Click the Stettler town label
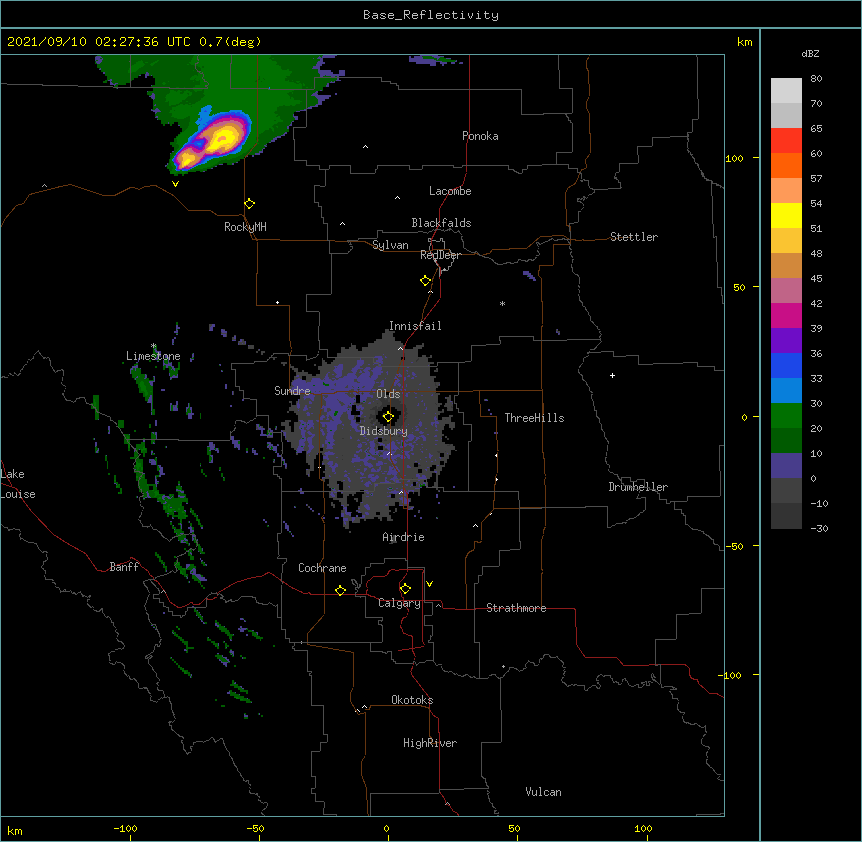The height and width of the screenshot is (842, 862). point(634,237)
